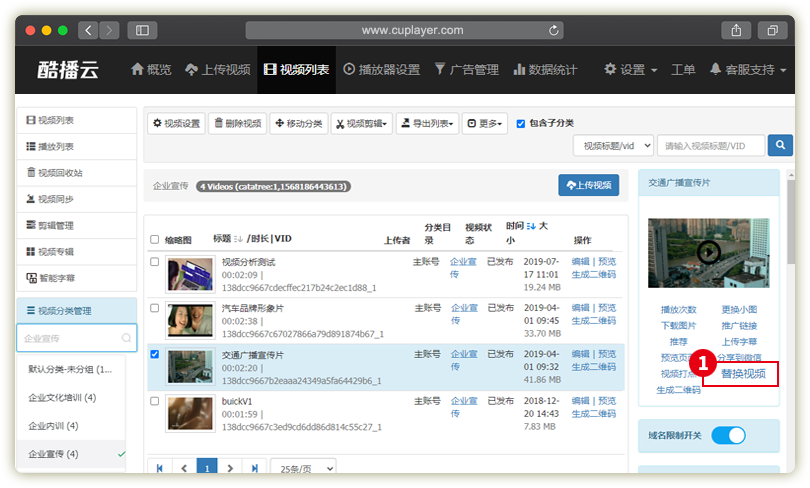Go to the last page of results
The image size is (810, 488).
(255, 467)
